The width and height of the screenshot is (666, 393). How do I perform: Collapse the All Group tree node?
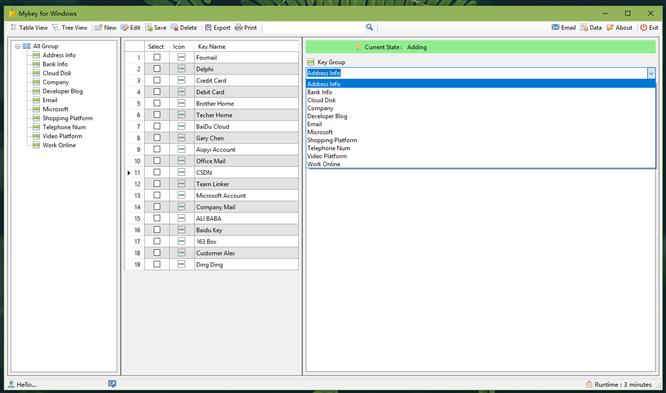point(17,46)
